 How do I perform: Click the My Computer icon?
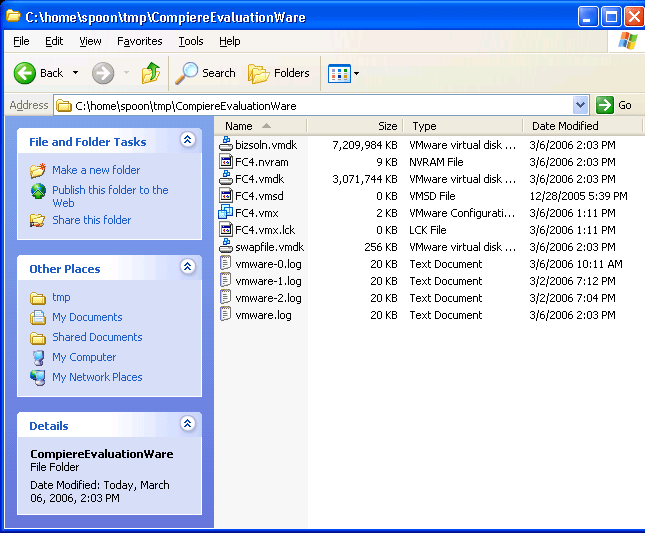38,357
